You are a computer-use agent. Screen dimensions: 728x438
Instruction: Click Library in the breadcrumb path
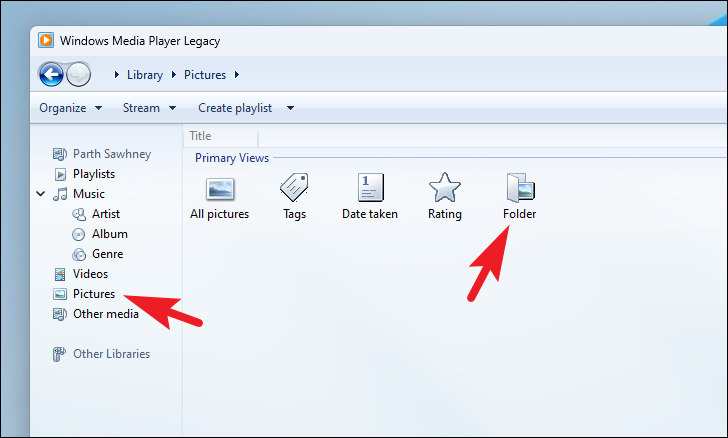click(145, 75)
